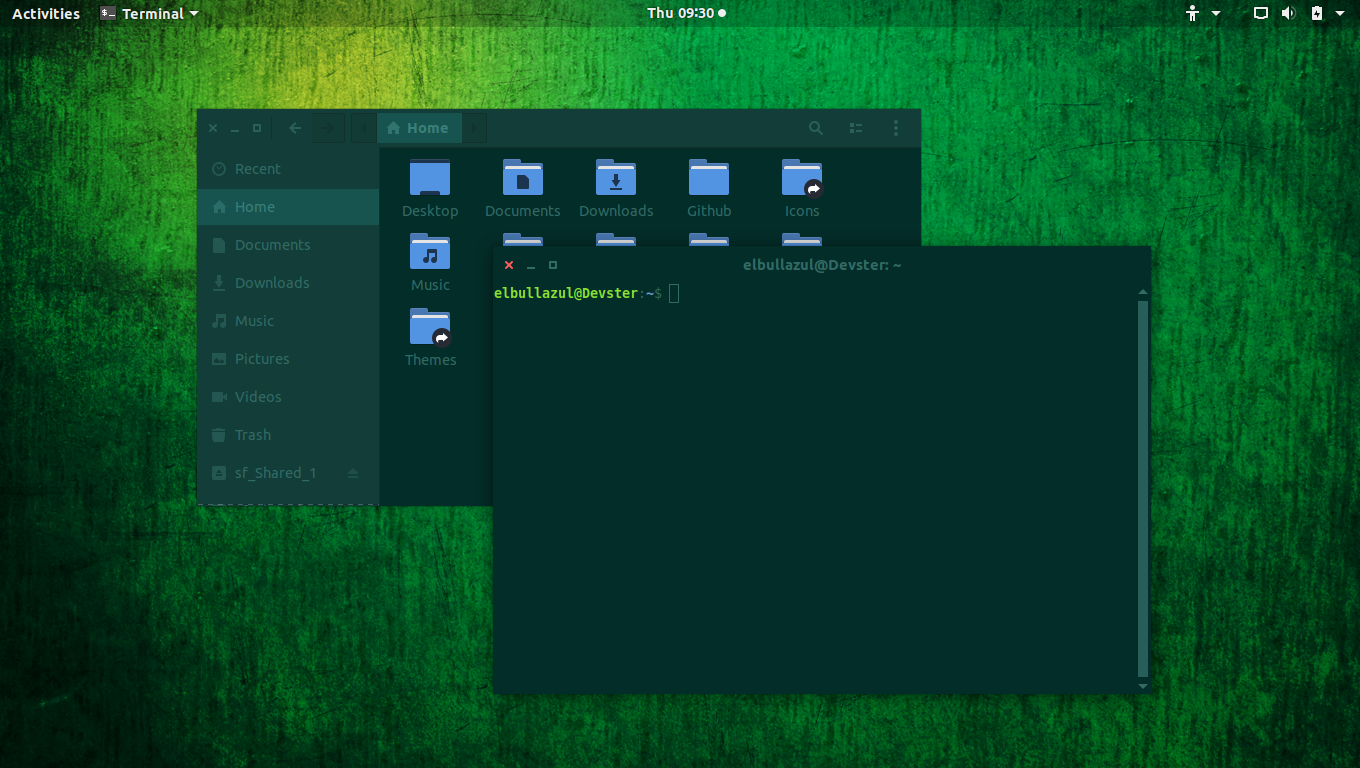Open the Files three-dot menu
The image size is (1360, 768).
[x=896, y=128]
